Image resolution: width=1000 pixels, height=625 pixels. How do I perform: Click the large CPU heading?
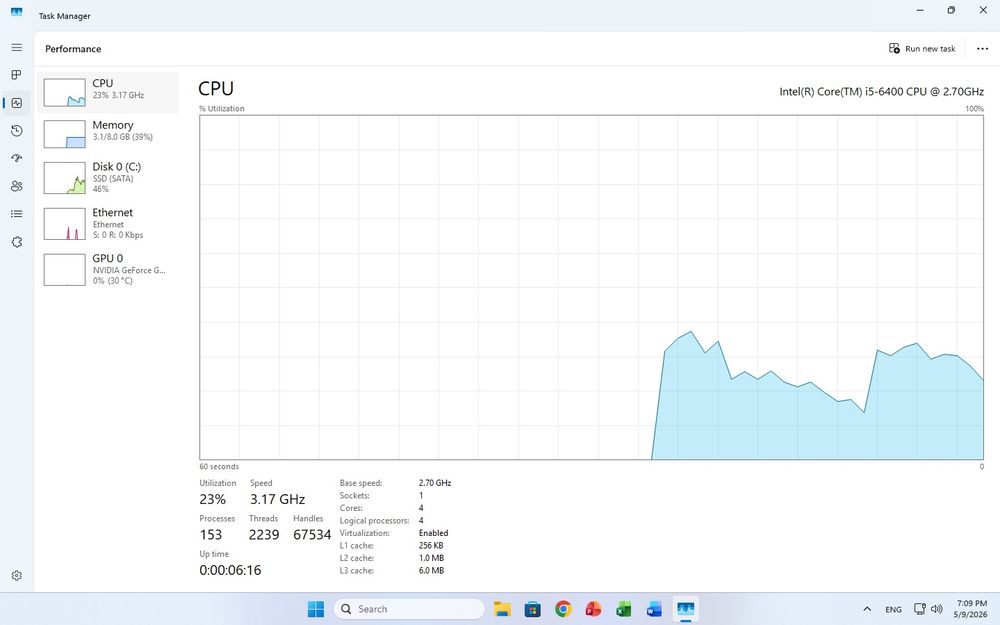[x=216, y=89]
